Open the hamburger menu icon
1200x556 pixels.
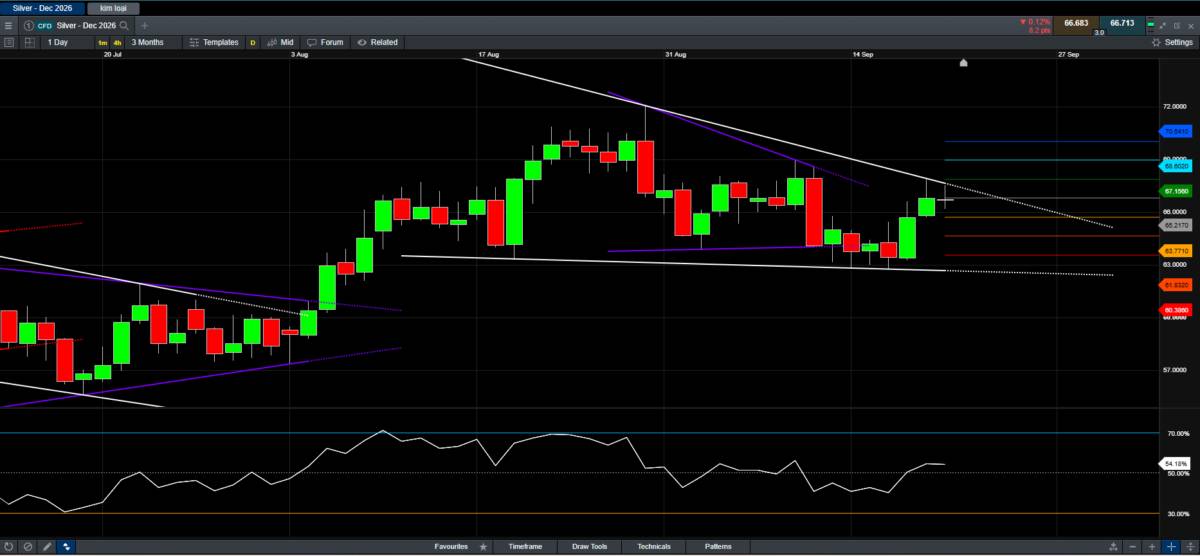pyautogui.click(x=9, y=24)
